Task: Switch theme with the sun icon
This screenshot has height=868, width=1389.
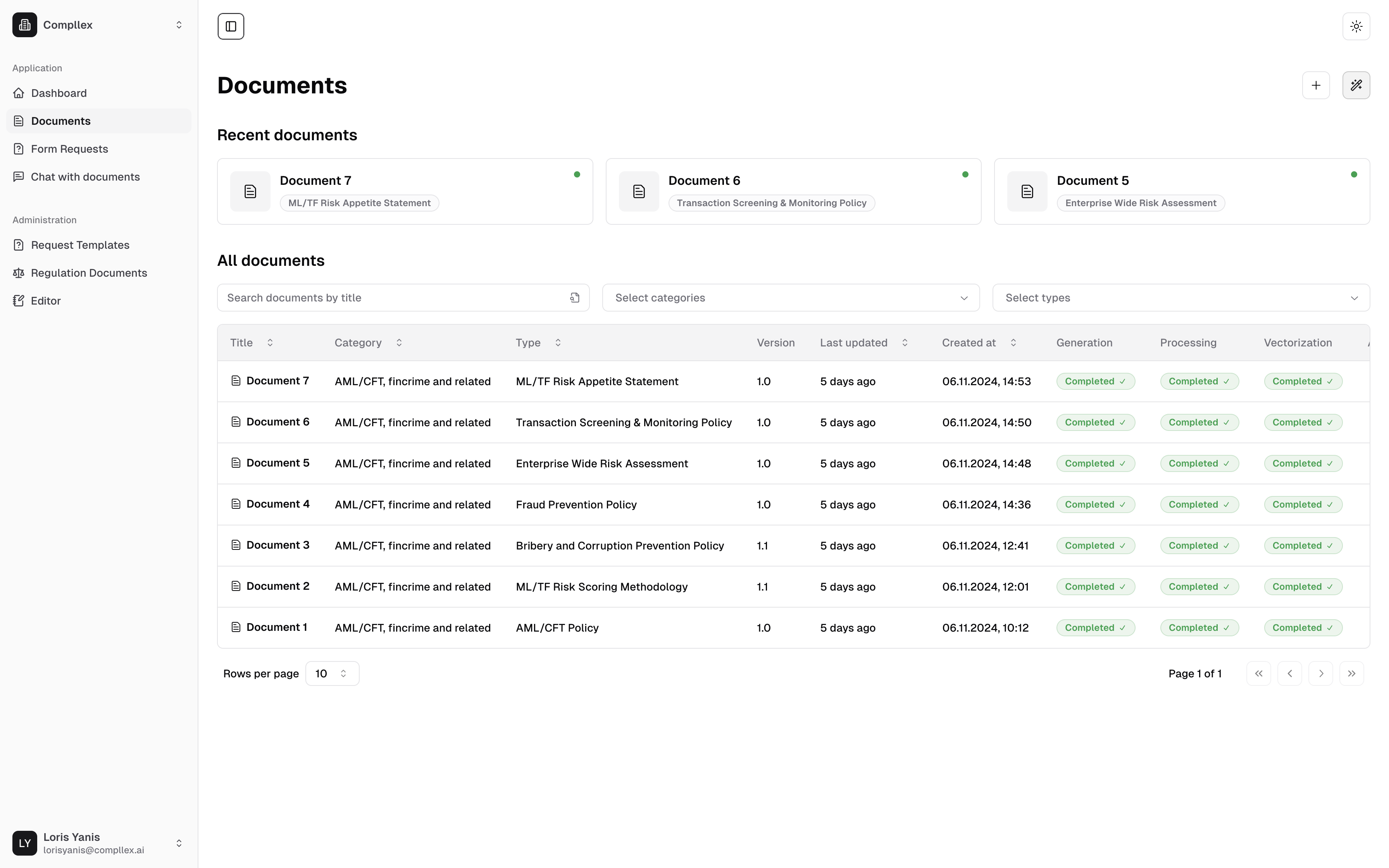Action: [x=1356, y=26]
